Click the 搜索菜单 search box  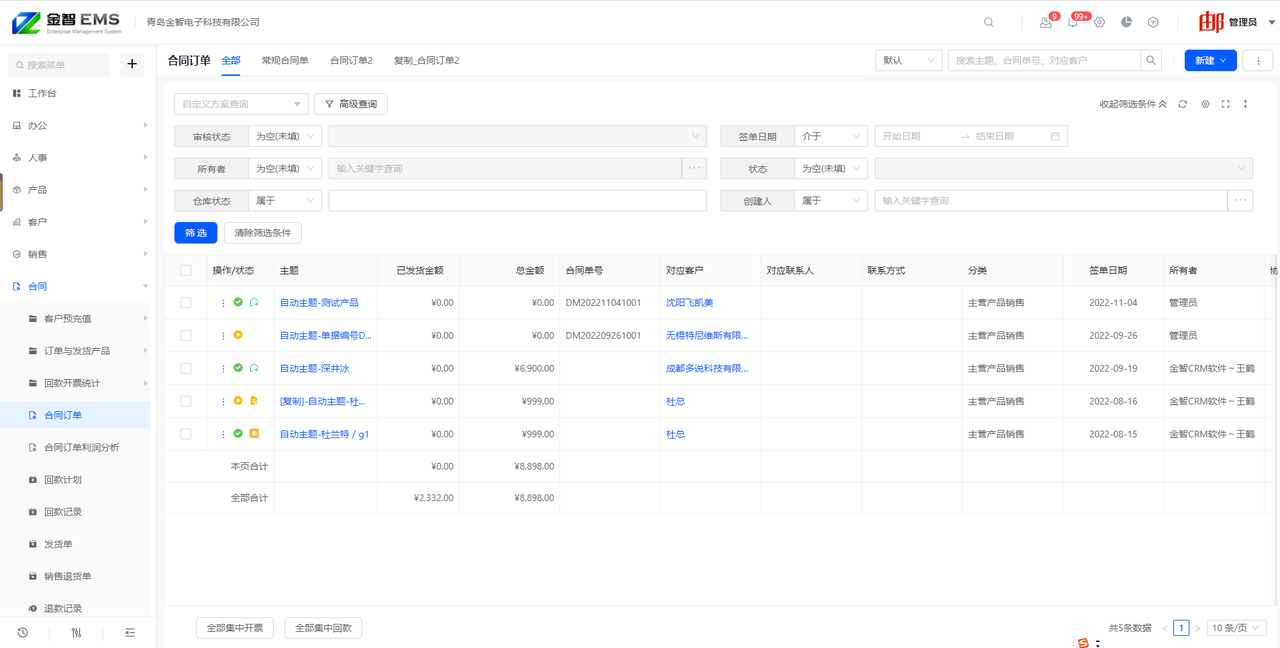(59, 65)
